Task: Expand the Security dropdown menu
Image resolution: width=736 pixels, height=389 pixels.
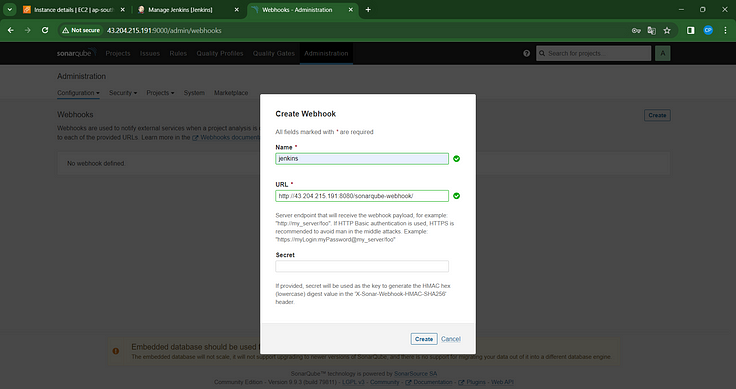Action: coord(123,93)
